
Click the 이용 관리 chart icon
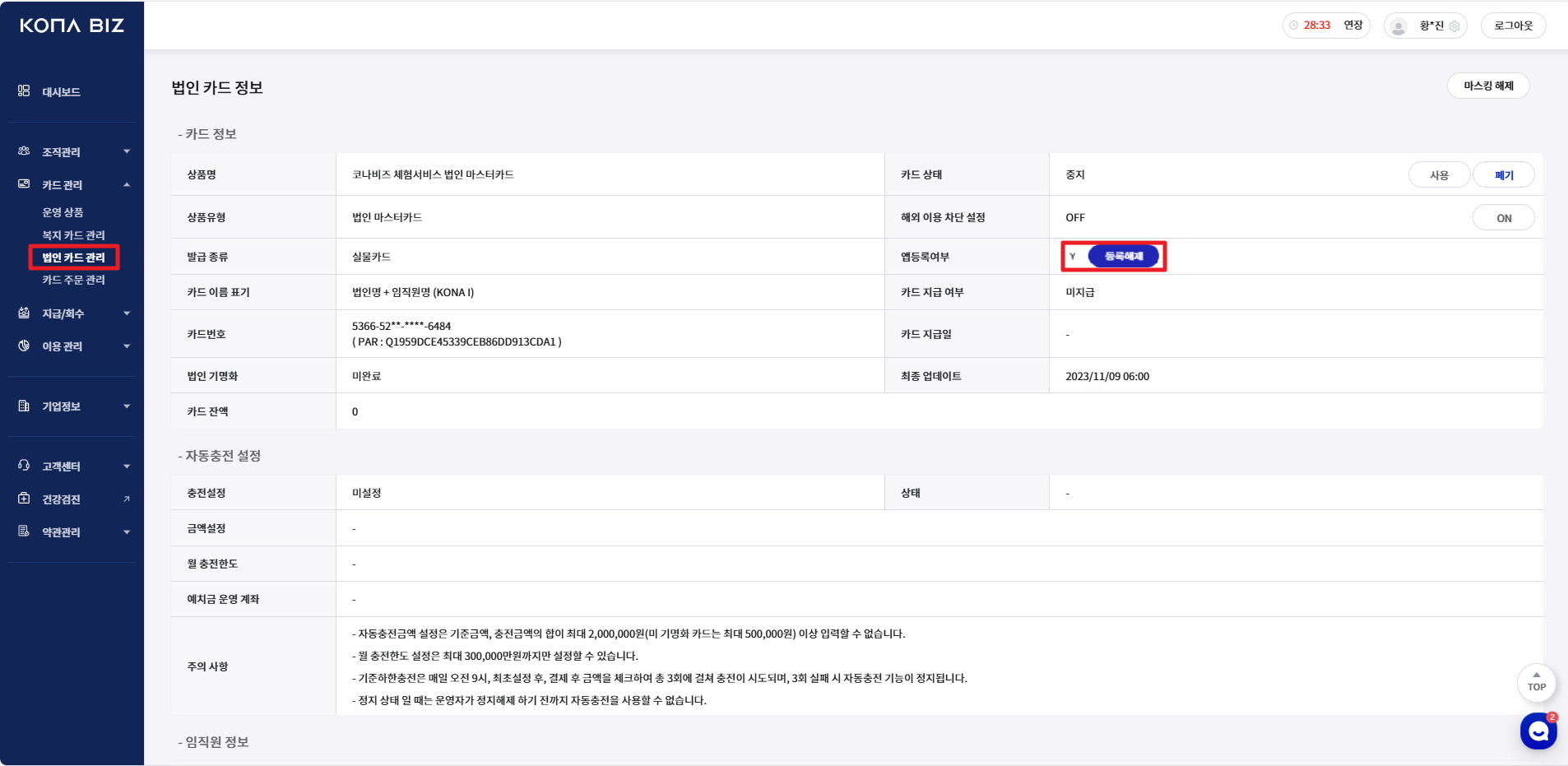(x=24, y=346)
